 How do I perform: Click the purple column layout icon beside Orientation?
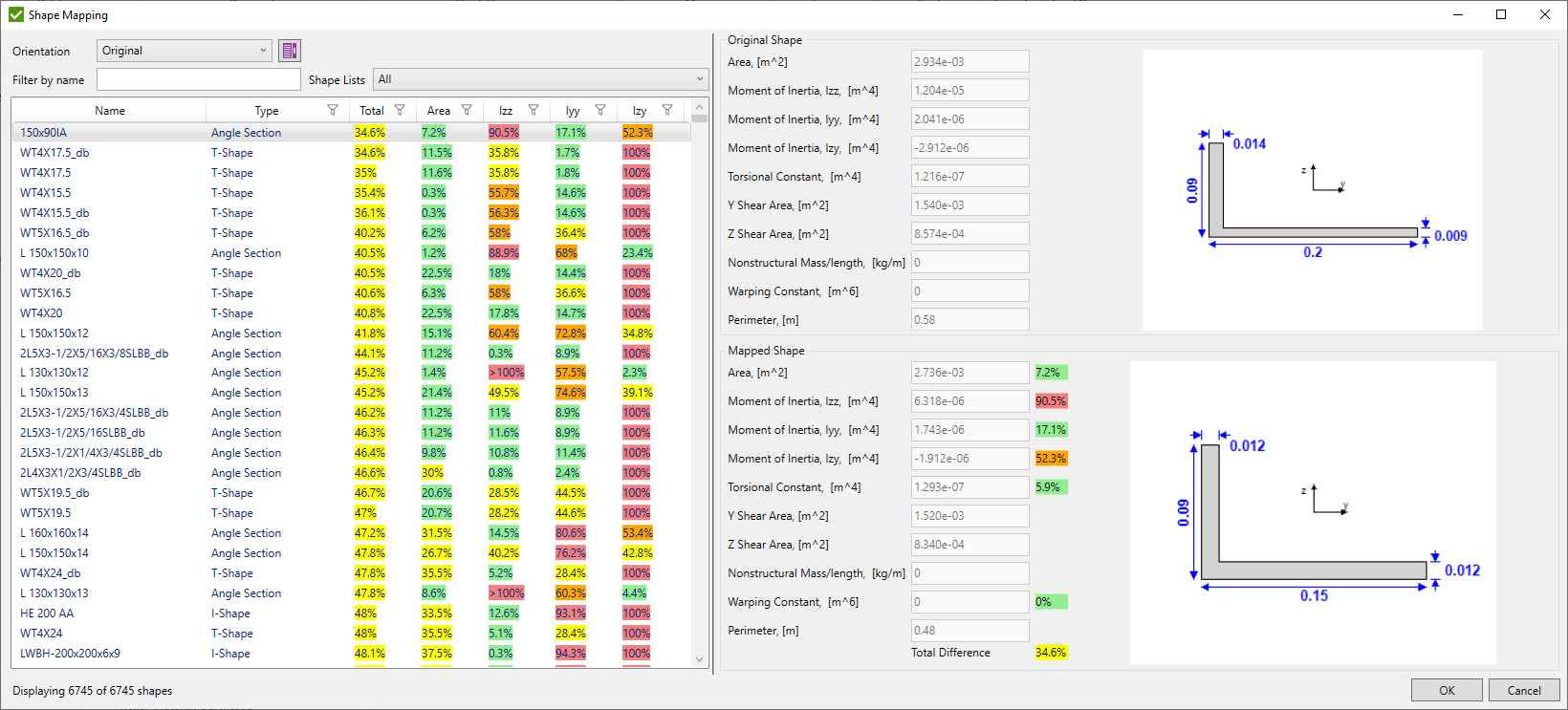tap(289, 51)
